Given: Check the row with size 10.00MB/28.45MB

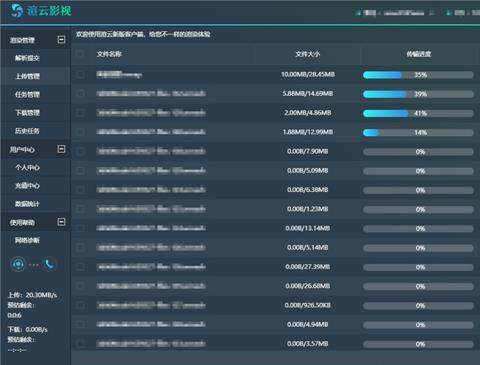Looking at the screenshot, I should tap(80, 74).
